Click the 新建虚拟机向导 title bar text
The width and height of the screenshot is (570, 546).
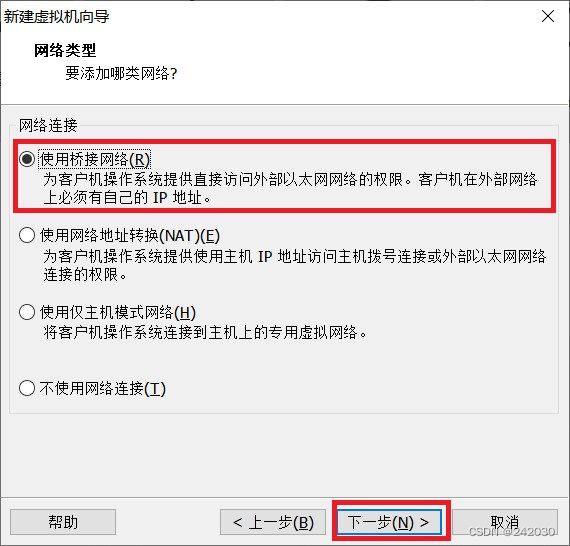pyautogui.click(x=57, y=17)
